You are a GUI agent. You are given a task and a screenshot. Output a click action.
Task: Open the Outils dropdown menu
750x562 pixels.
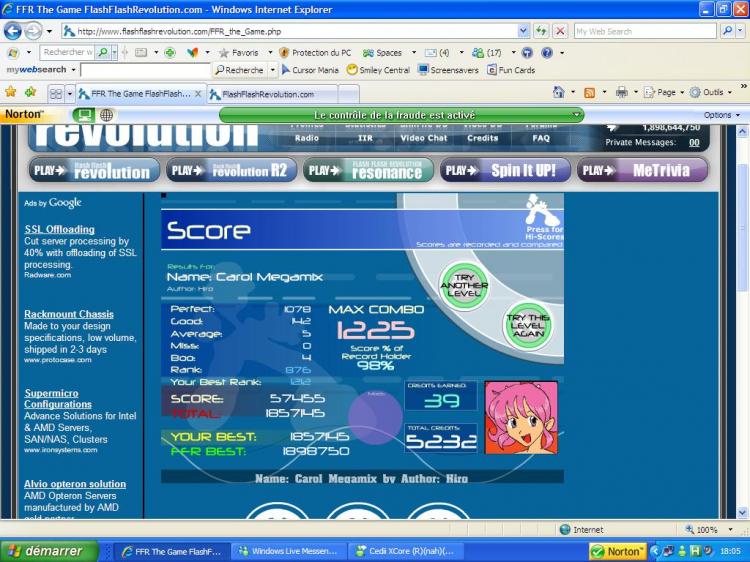click(x=708, y=92)
